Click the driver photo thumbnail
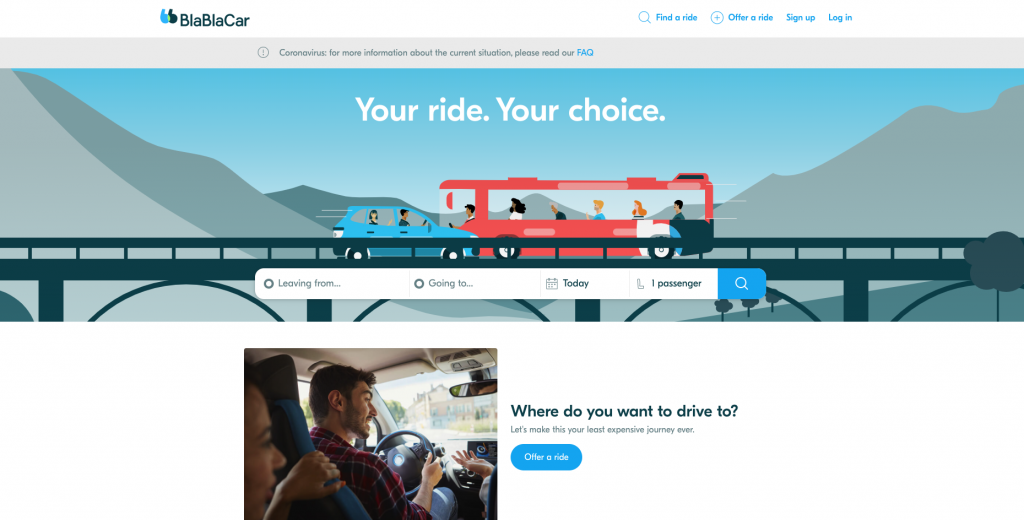 click(x=370, y=434)
